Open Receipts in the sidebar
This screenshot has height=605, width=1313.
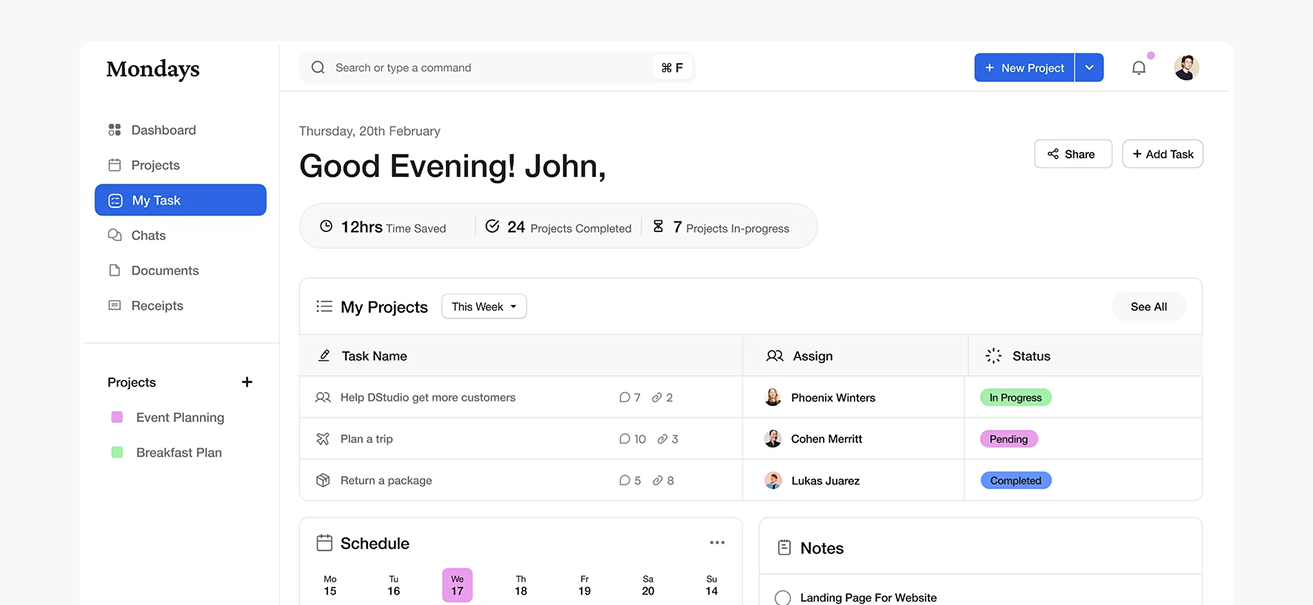157,306
